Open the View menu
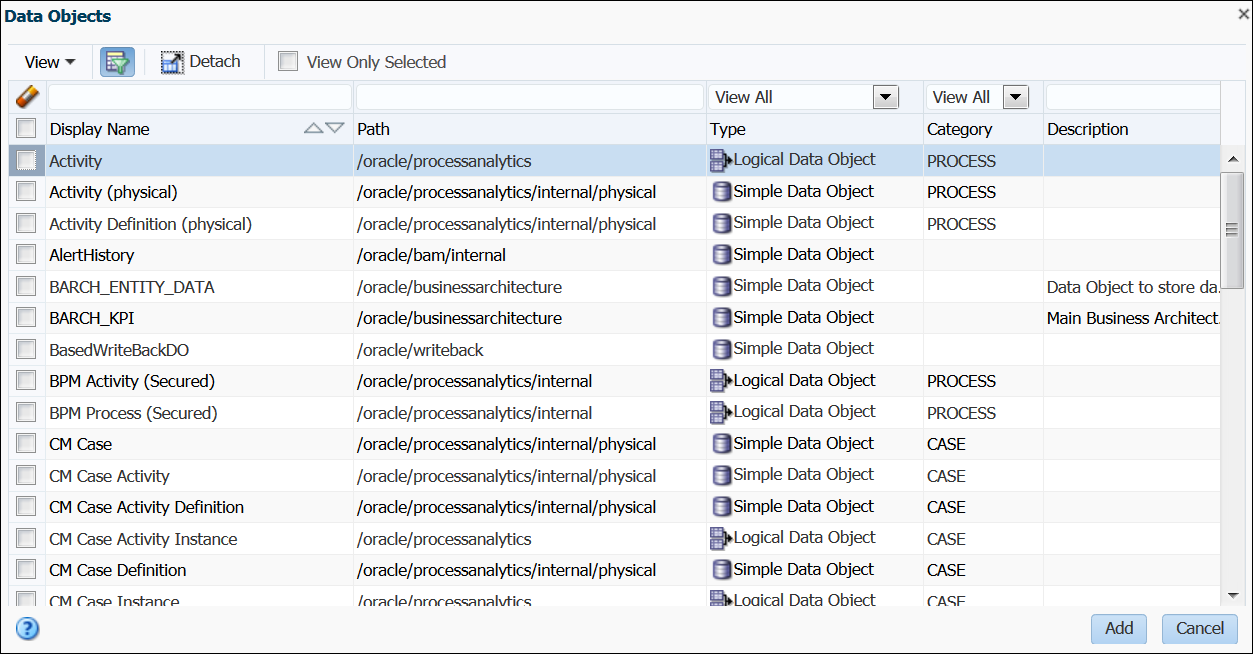This screenshot has height=654, width=1253. pyautogui.click(x=50, y=62)
